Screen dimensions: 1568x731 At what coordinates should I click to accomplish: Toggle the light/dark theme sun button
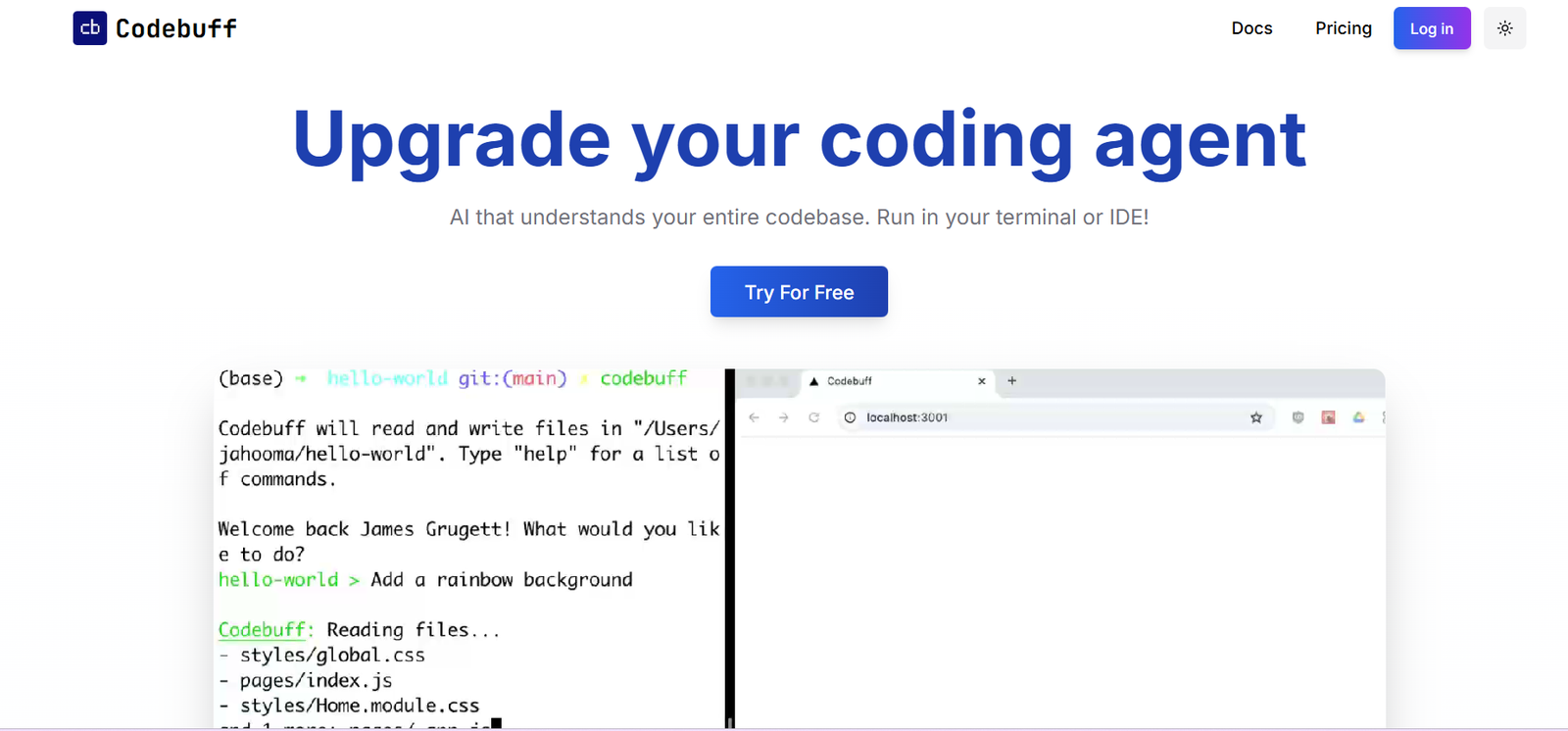pos(1504,28)
